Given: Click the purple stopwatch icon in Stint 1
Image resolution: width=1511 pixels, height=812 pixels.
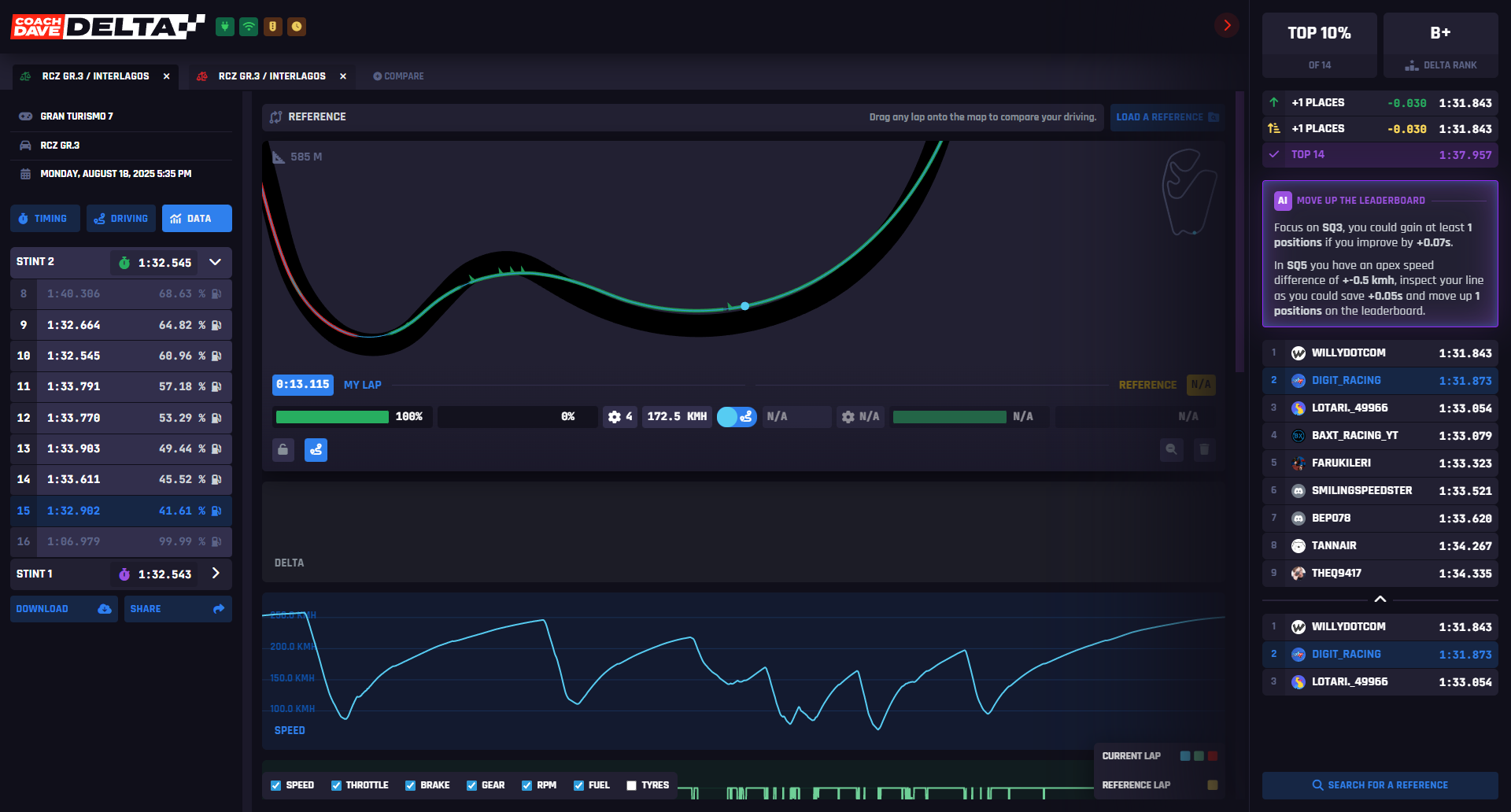Looking at the screenshot, I should coord(124,574).
